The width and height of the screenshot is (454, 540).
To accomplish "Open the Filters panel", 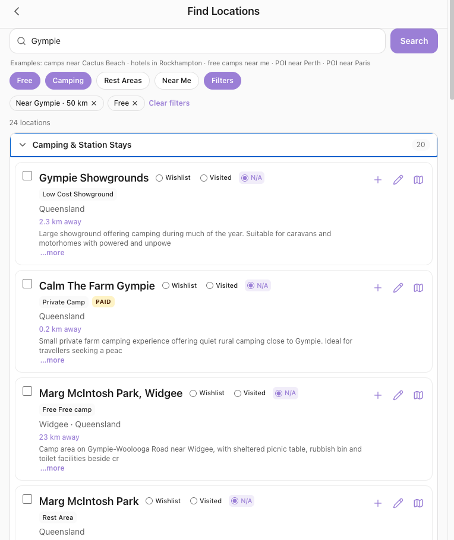I will [222, 81].
